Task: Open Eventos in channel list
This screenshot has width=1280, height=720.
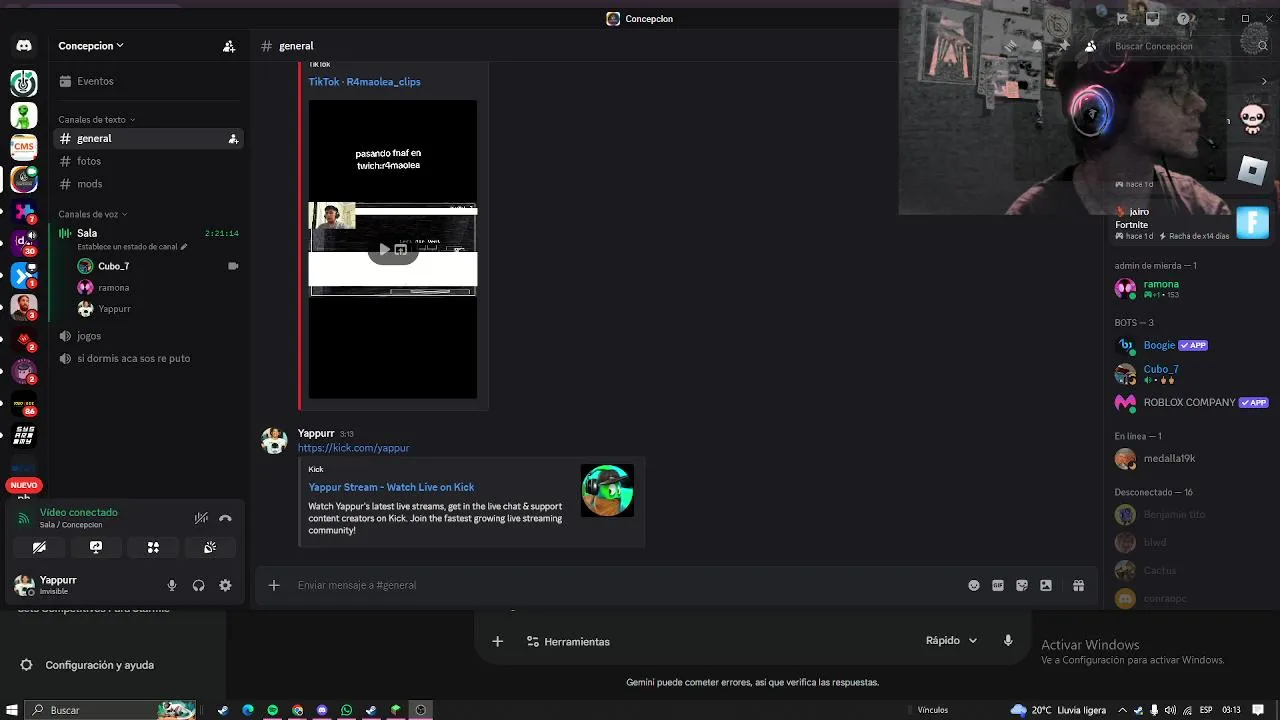Action: [x=148, y=81]
